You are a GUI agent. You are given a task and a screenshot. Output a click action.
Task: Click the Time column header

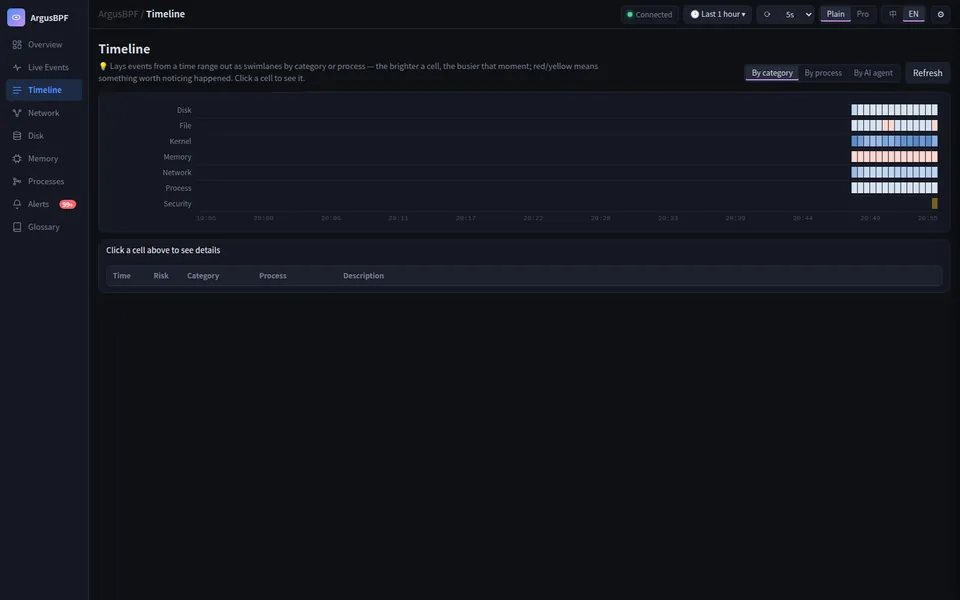coord(121,276)
